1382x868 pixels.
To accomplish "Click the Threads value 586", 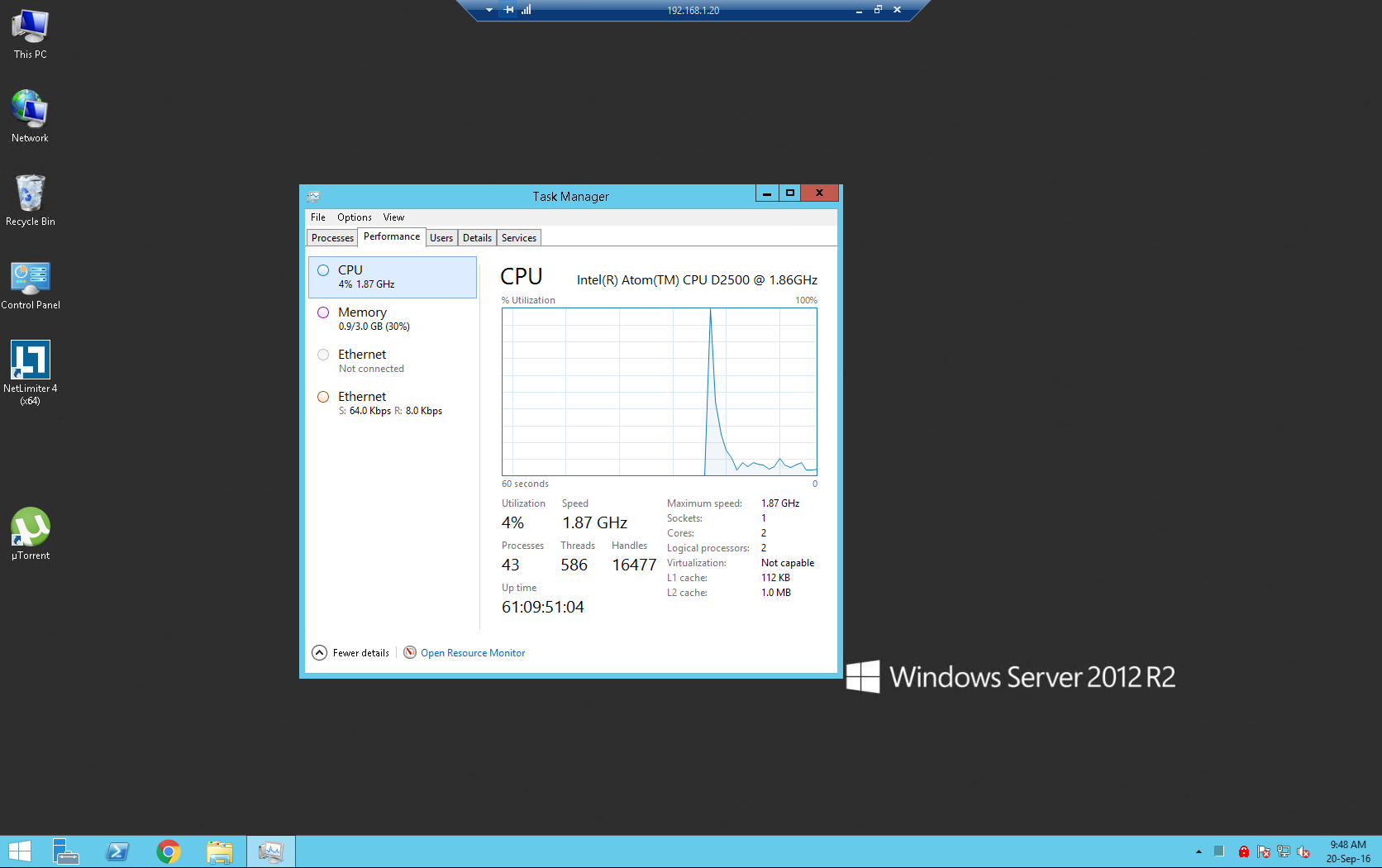I will point(574,565).
